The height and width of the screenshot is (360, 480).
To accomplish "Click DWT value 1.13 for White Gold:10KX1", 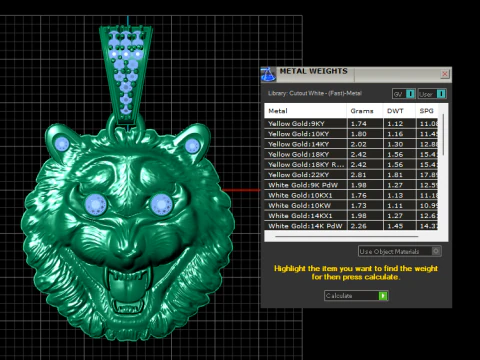I will pyautogui.click(x=395, y=195).
